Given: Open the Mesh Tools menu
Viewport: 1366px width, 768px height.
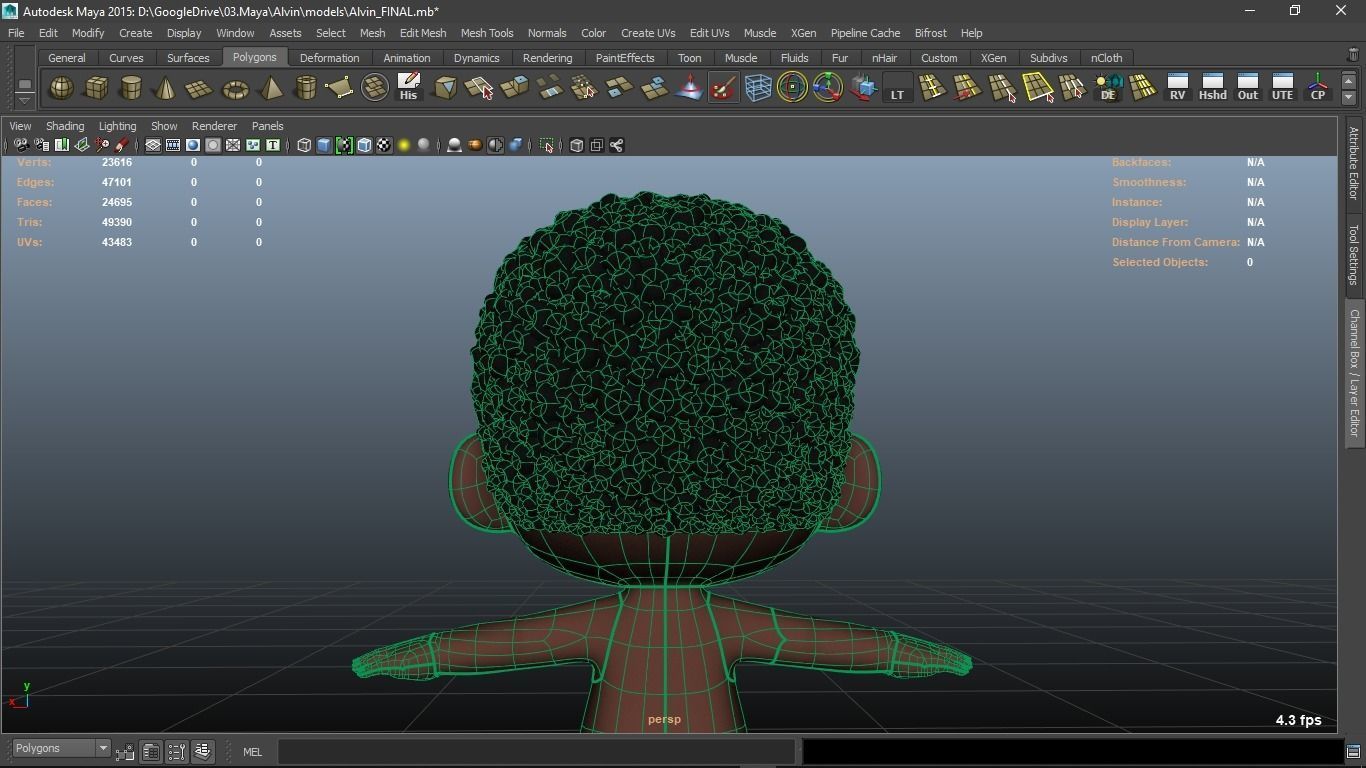Looking at the screenshot, I should (487, 33).
